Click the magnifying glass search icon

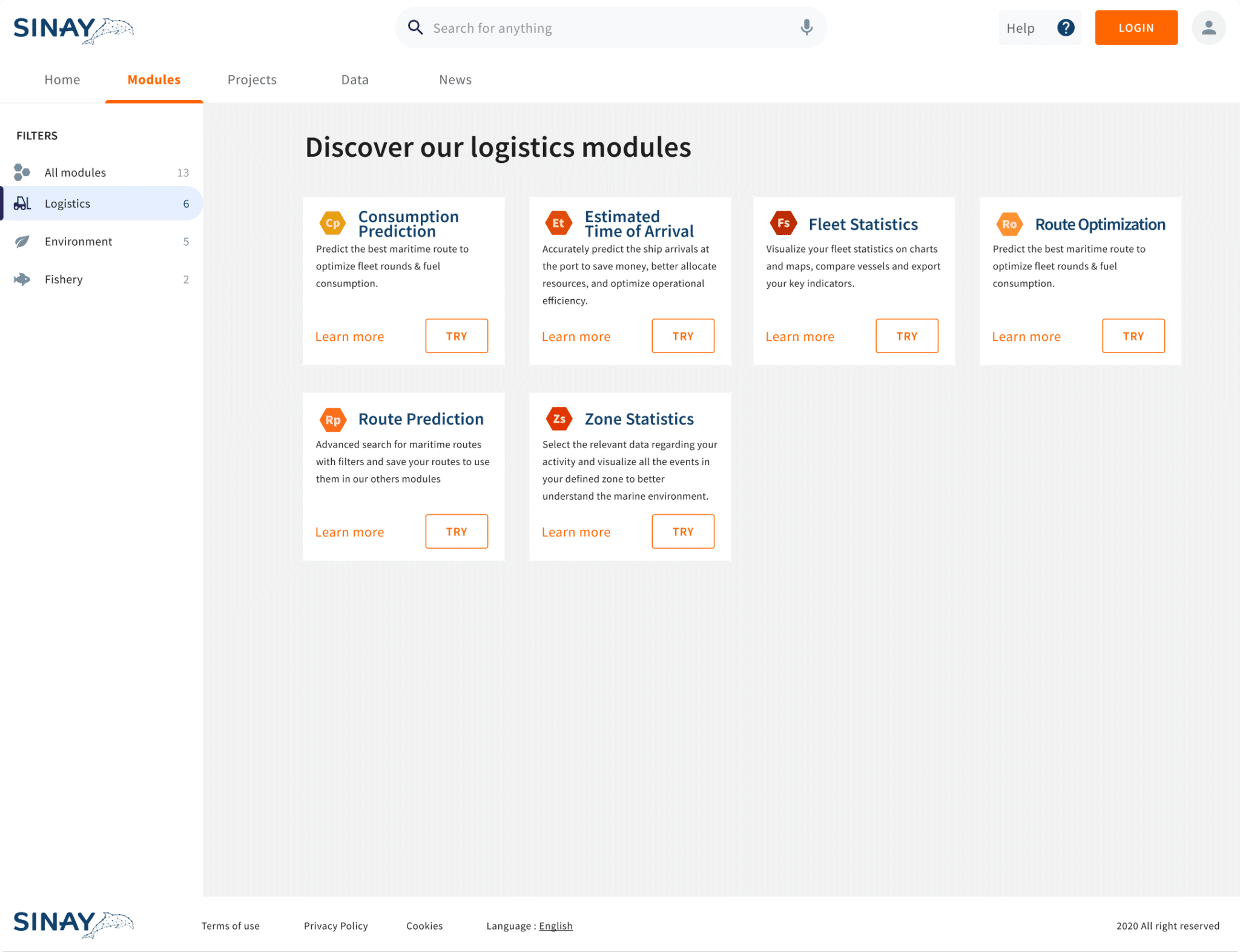pyautogui.click(x=415, y=27)
